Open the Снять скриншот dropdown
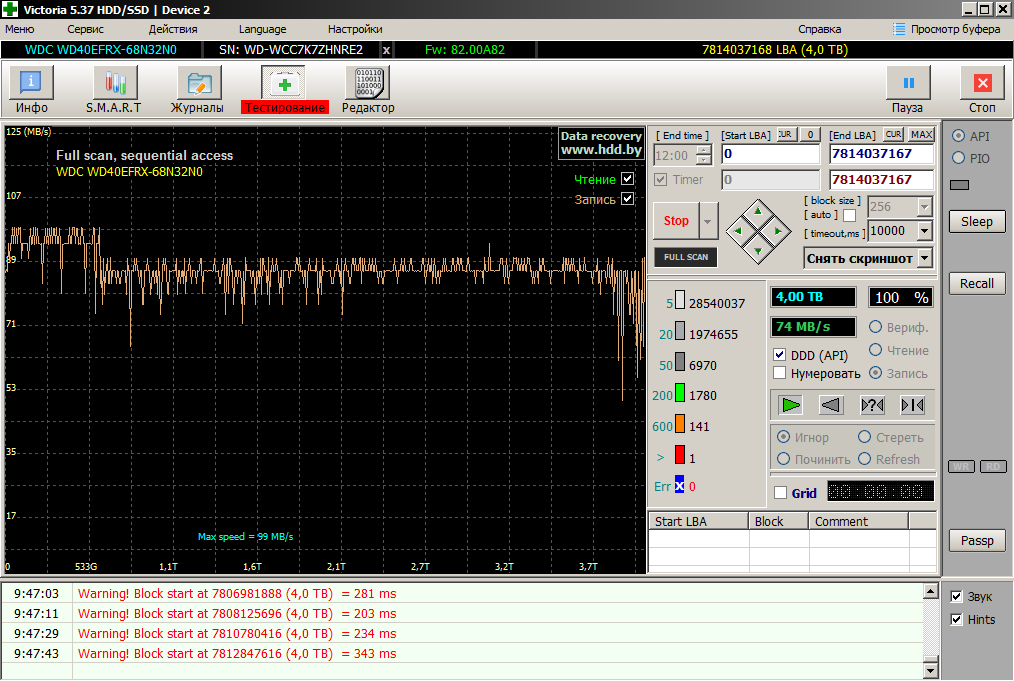Screen dimensions: 1014x681 (924, 258)
